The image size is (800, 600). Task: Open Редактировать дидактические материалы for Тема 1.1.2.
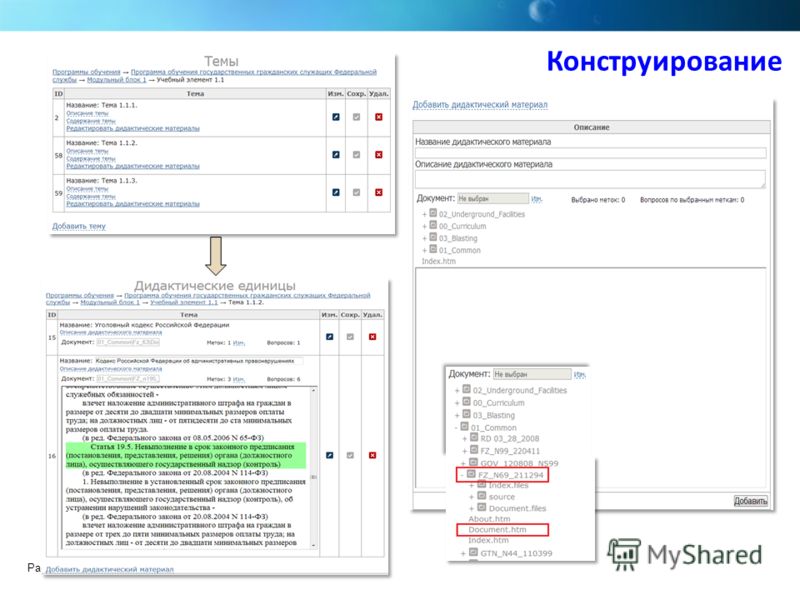(133, 166)
